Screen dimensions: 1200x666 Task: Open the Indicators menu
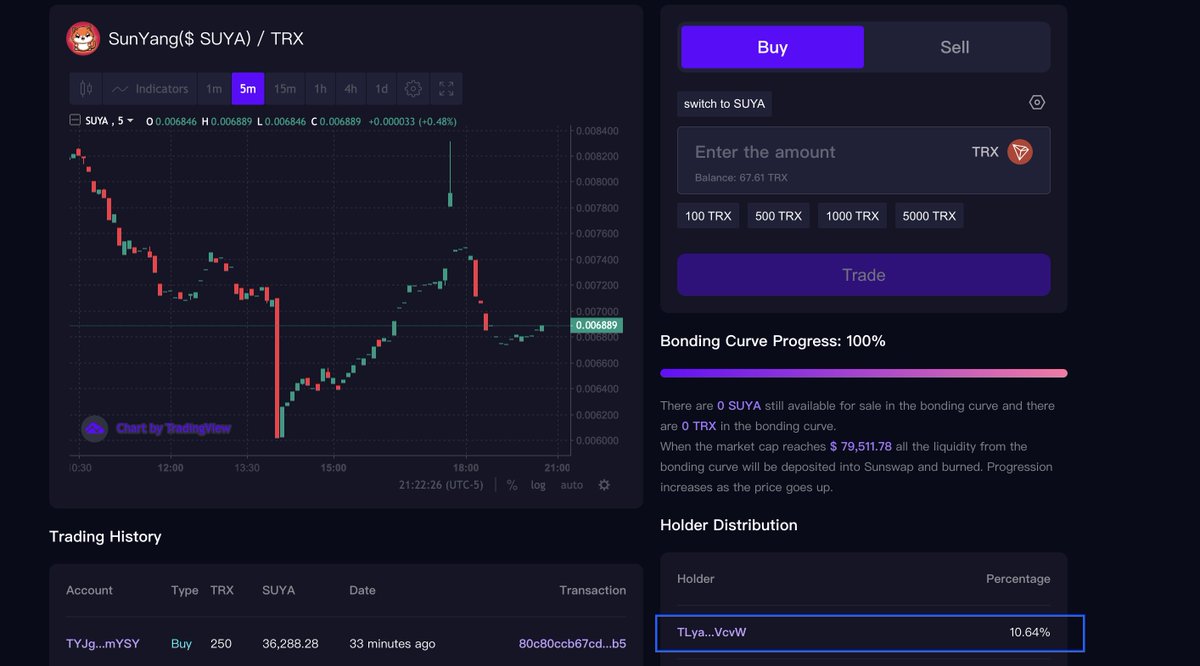[149, 89]
